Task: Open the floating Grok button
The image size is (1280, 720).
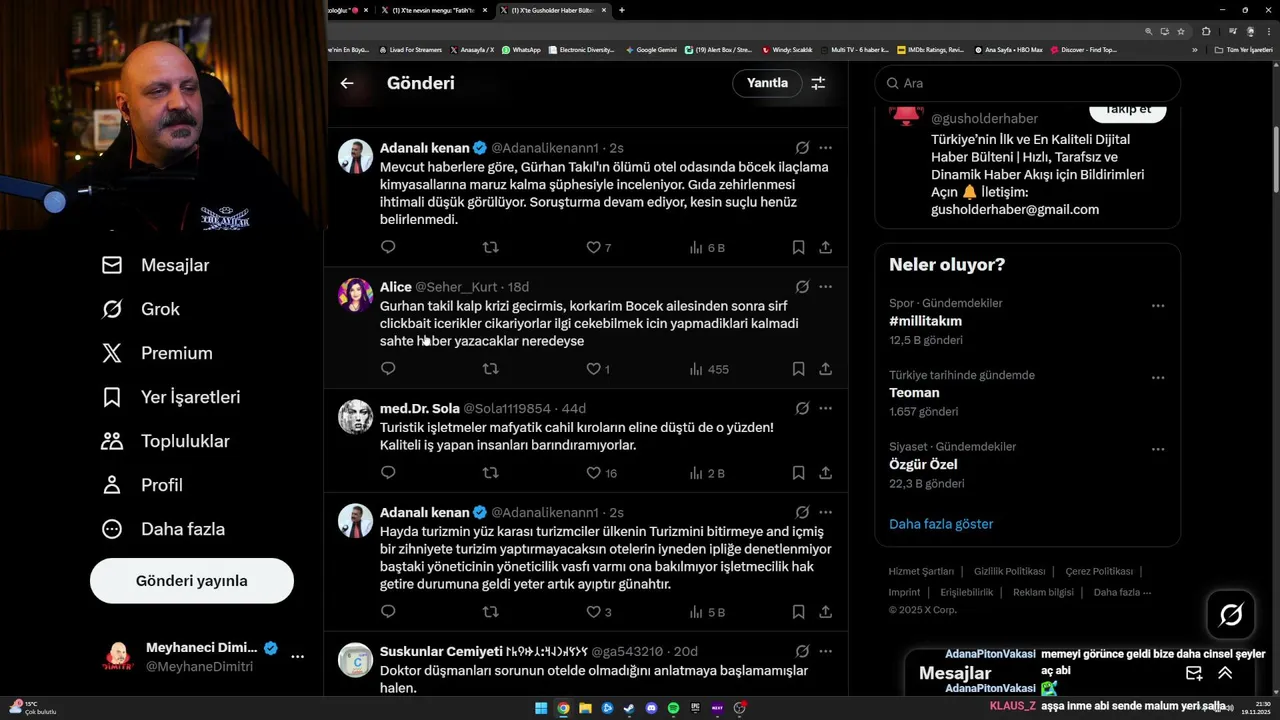Action: pyautogui.click(x=1231, y=615)
